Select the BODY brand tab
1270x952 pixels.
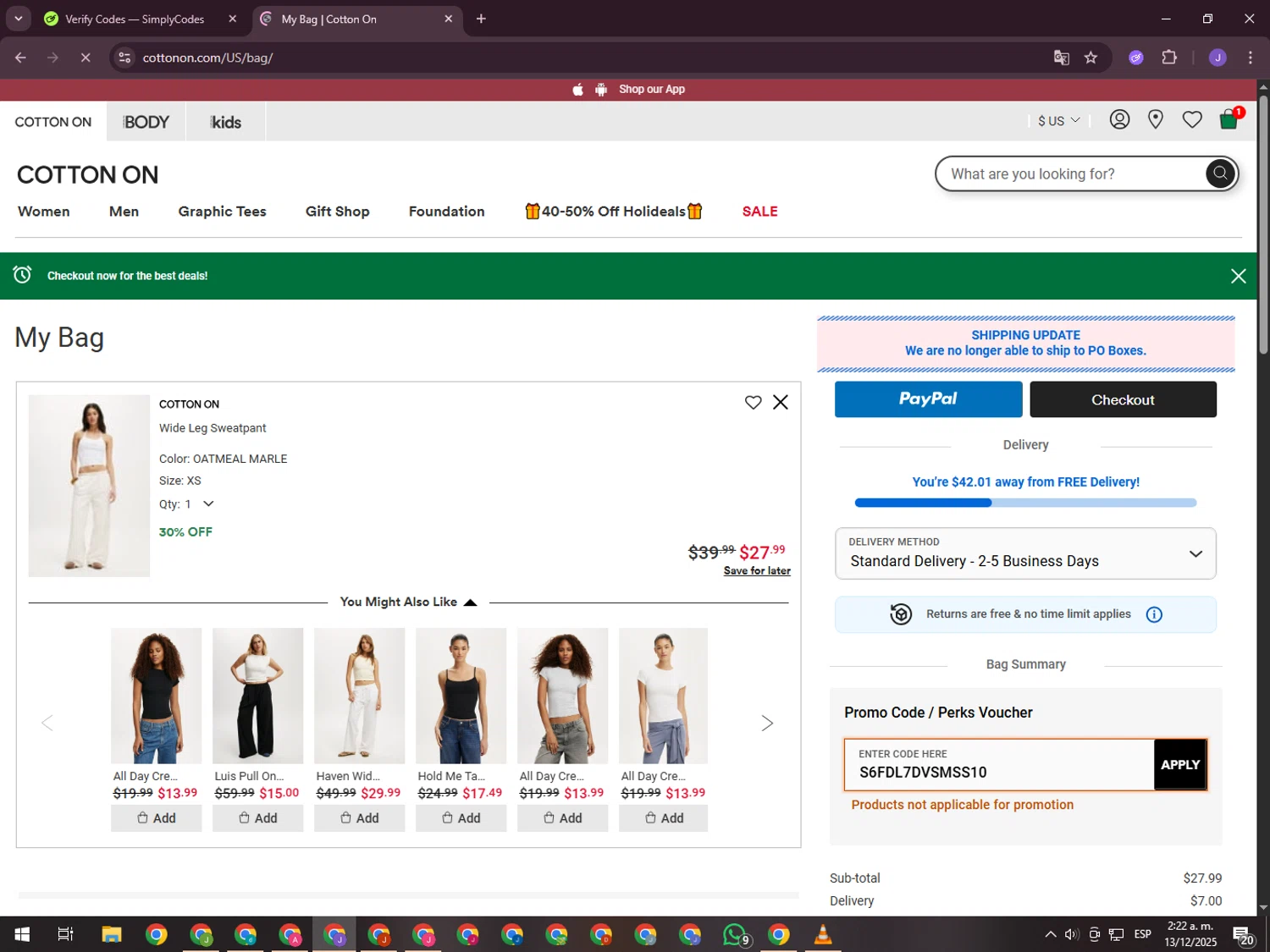pyautogui.click(x=146, y=122)
